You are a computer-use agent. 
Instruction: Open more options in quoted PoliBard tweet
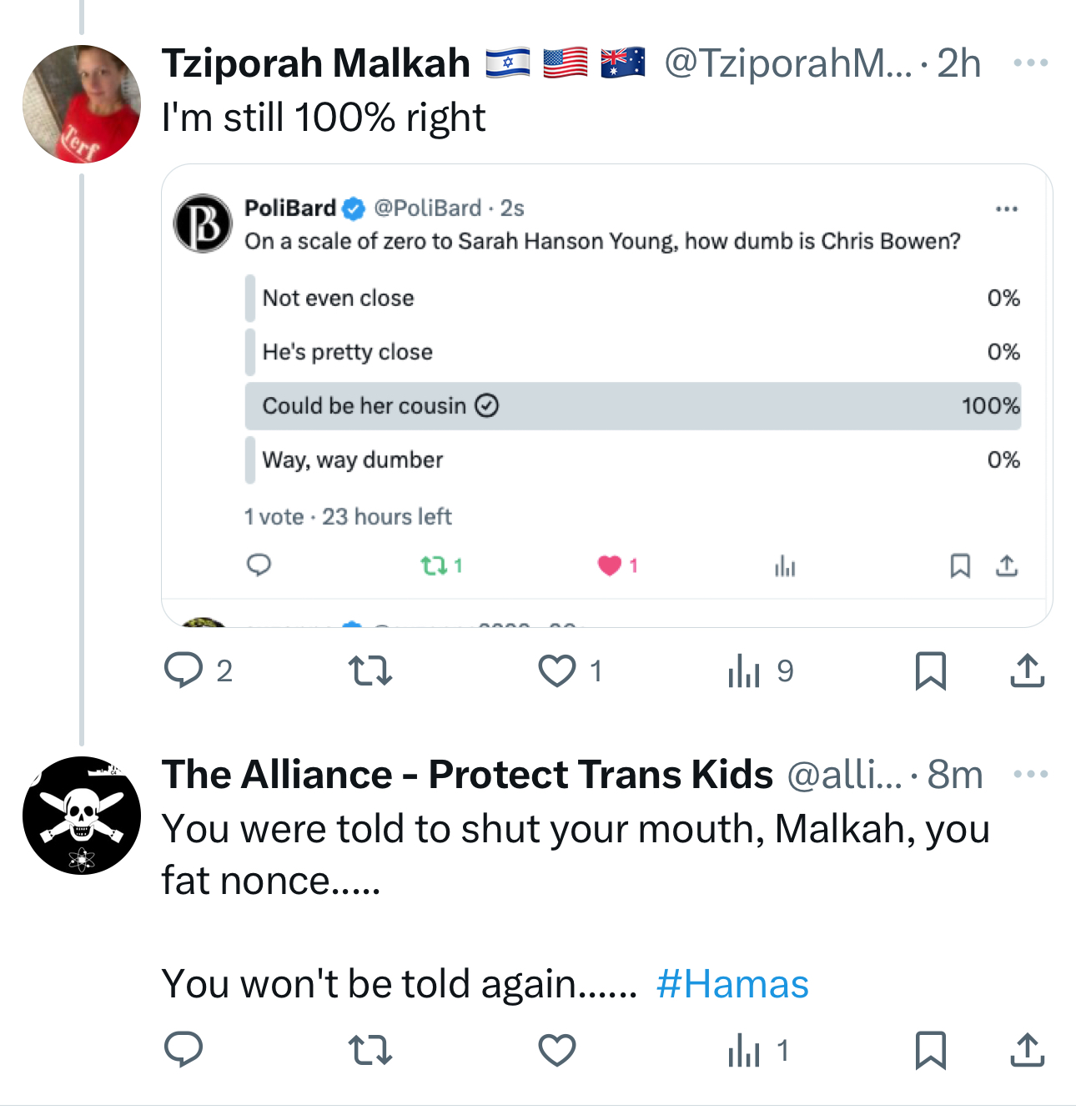pos(1007,208)
